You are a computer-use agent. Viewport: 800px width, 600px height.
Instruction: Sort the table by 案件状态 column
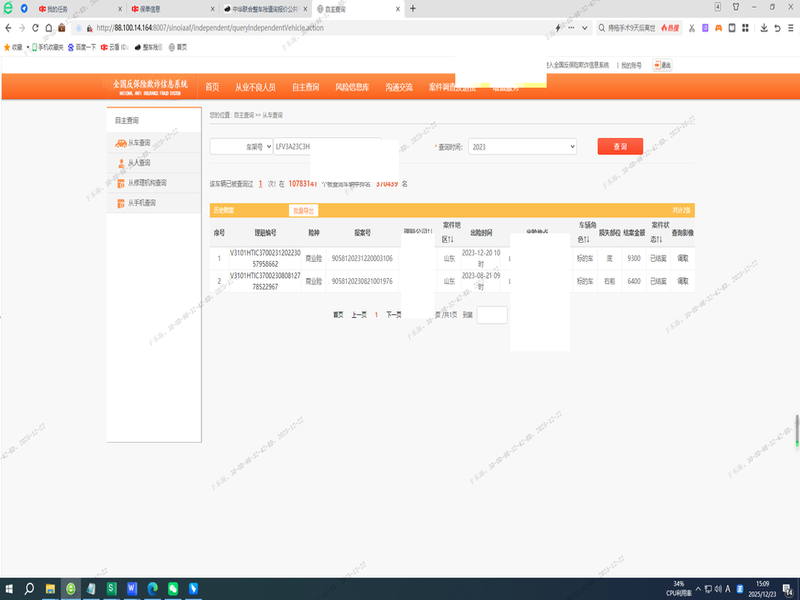coord(659,232)
